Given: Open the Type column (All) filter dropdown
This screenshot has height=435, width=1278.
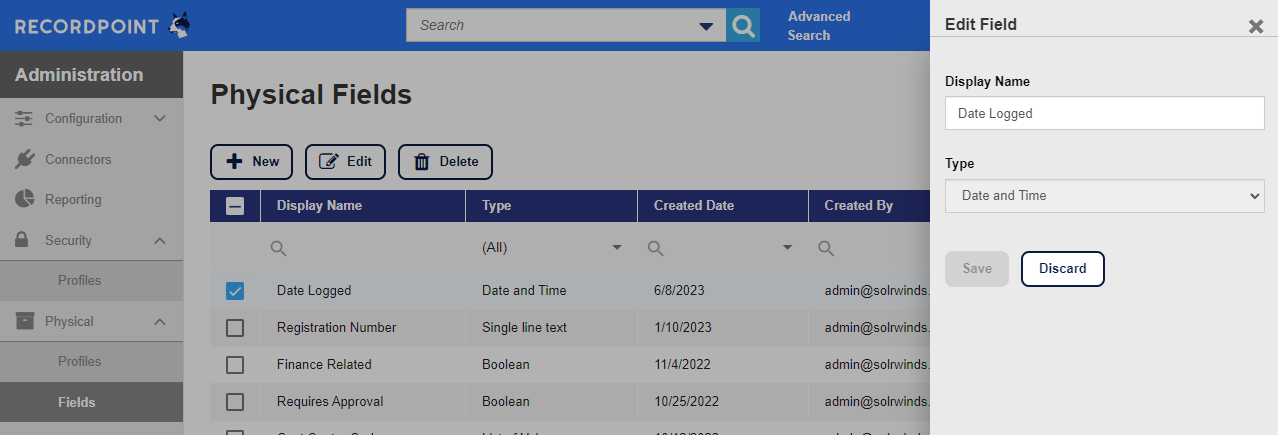Looking at the screenshot, I should tap(616, 248).
